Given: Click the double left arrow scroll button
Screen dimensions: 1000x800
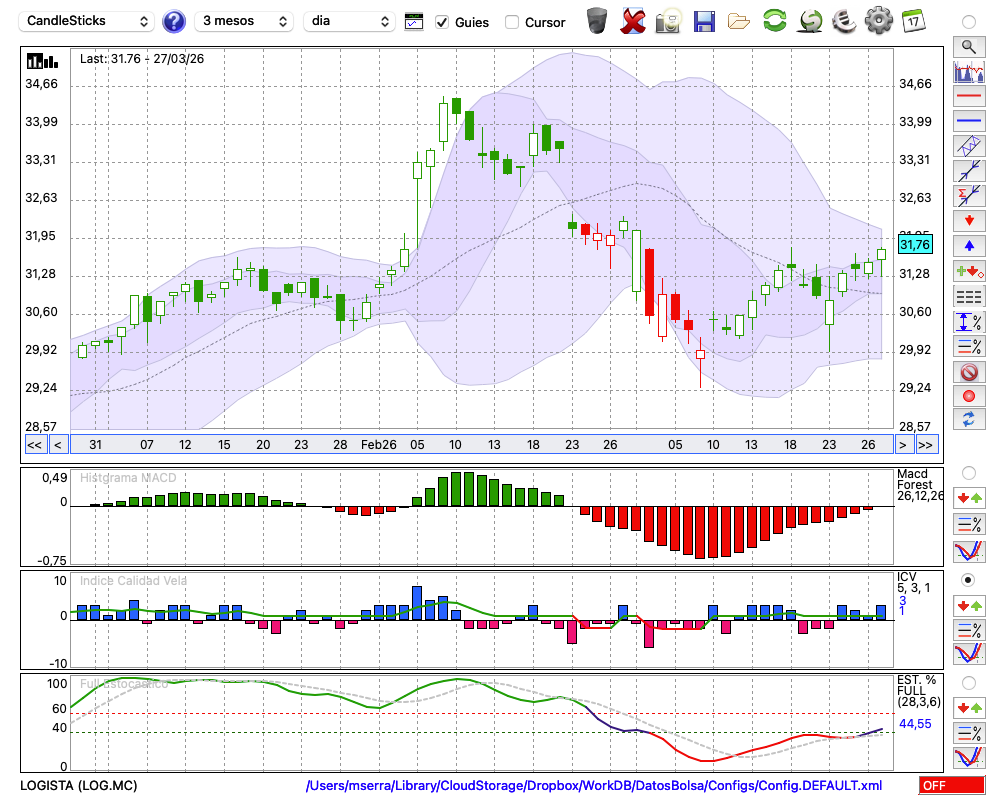Looking at the screenshot, I should (x=34, y=445).
